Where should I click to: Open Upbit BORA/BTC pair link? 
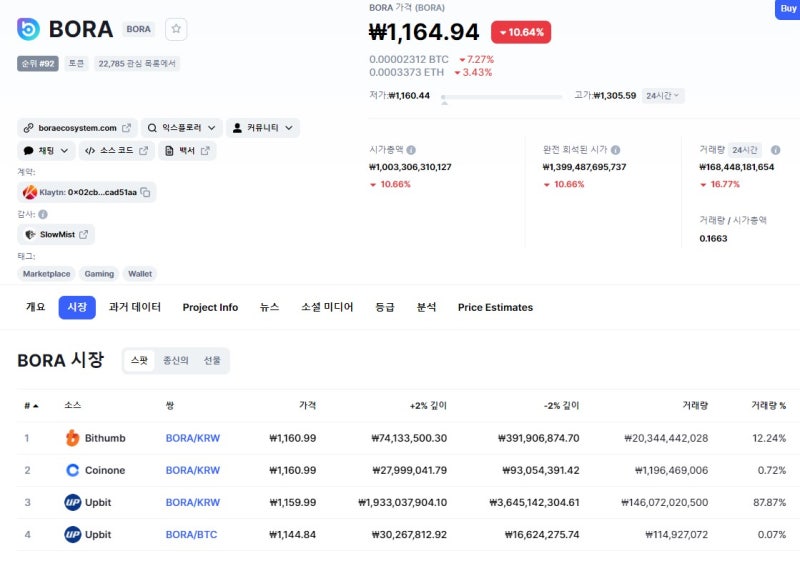191,535
